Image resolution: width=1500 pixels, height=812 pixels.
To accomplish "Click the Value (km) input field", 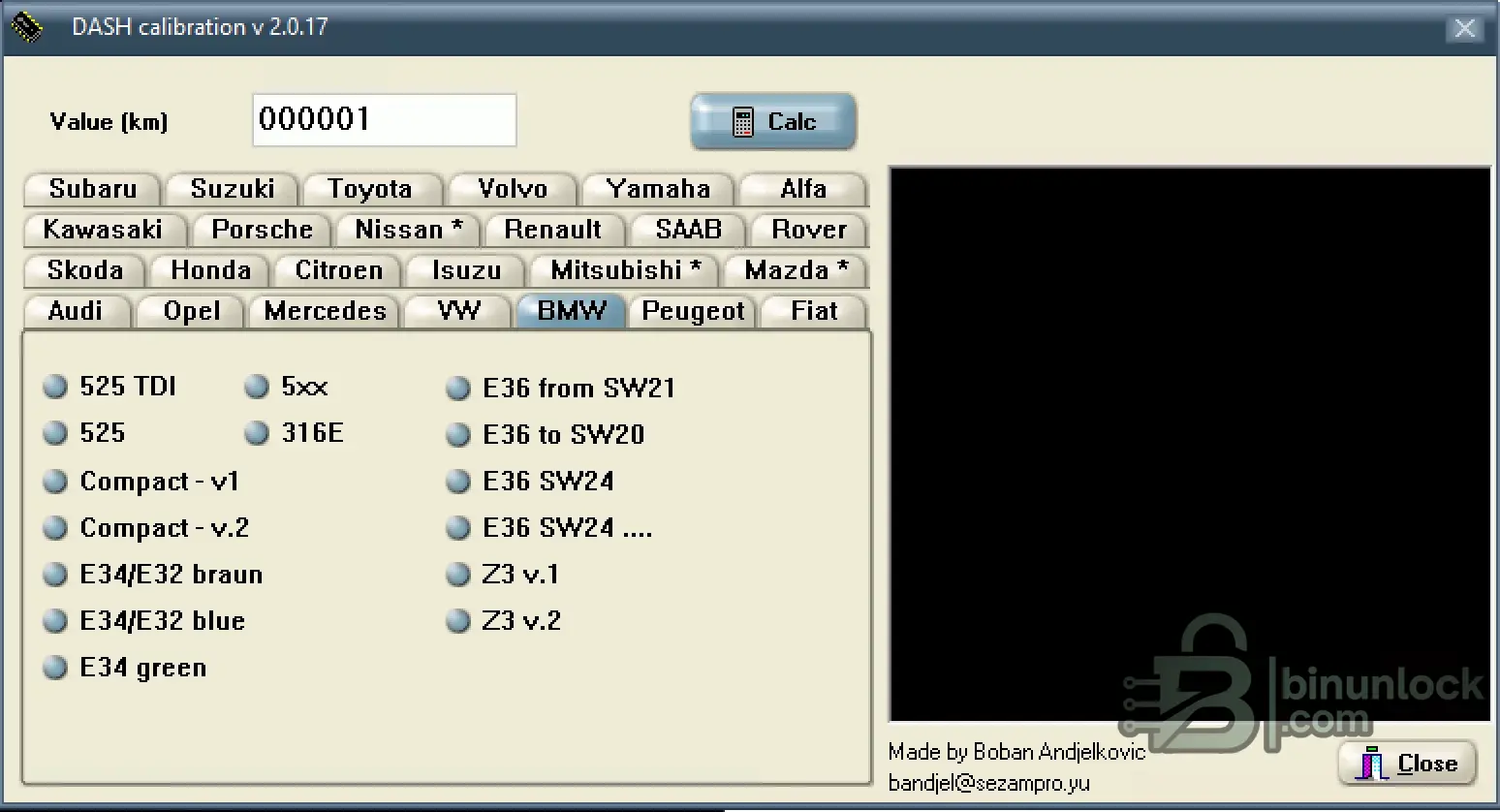I will tap(385, 120).
